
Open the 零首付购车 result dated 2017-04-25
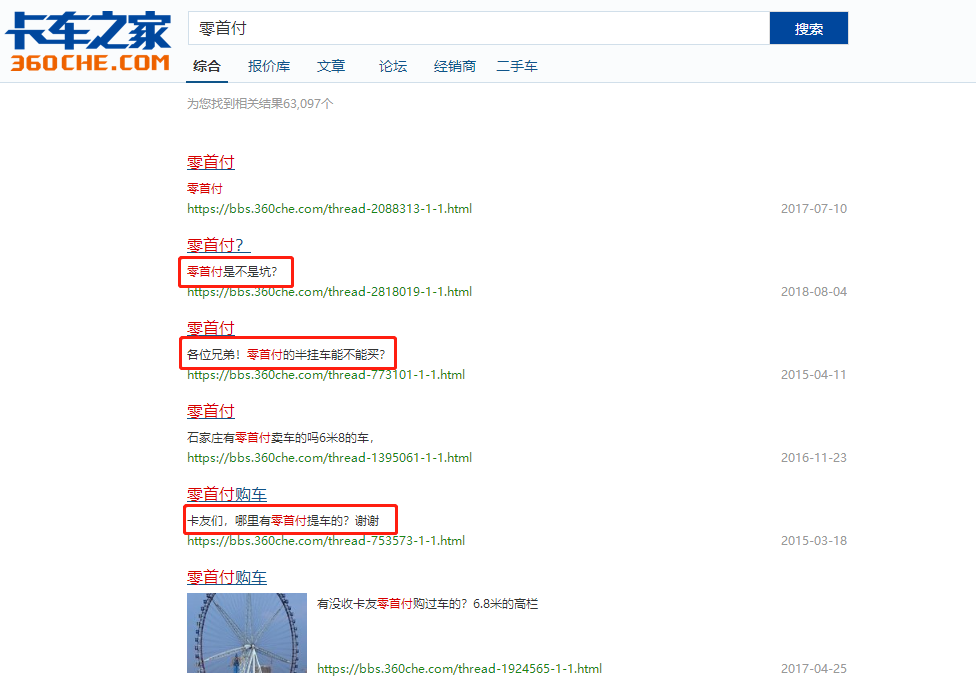coord(227,577)
